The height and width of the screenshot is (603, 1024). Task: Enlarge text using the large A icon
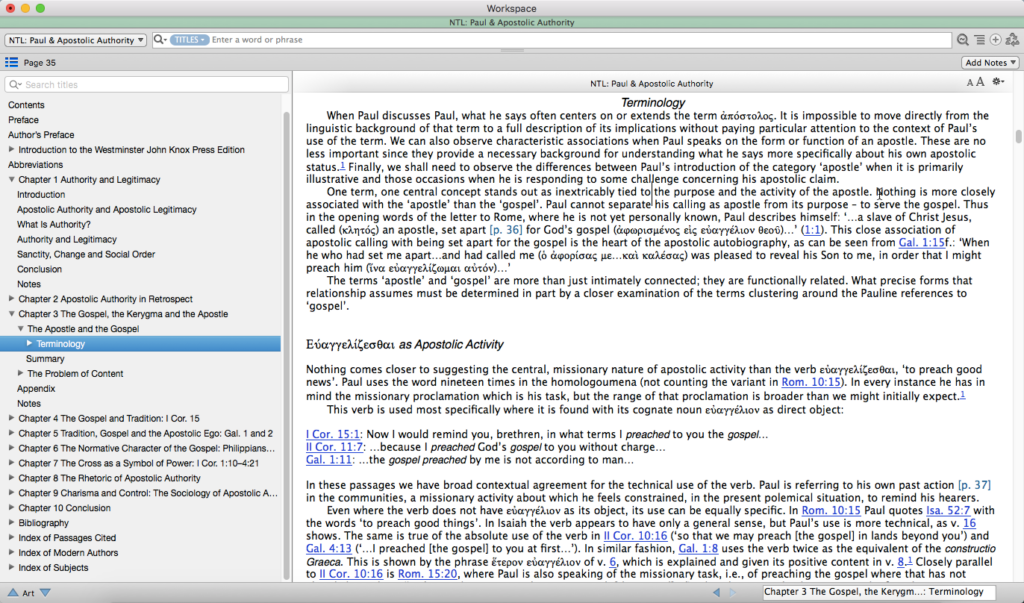tap(980, 80)
